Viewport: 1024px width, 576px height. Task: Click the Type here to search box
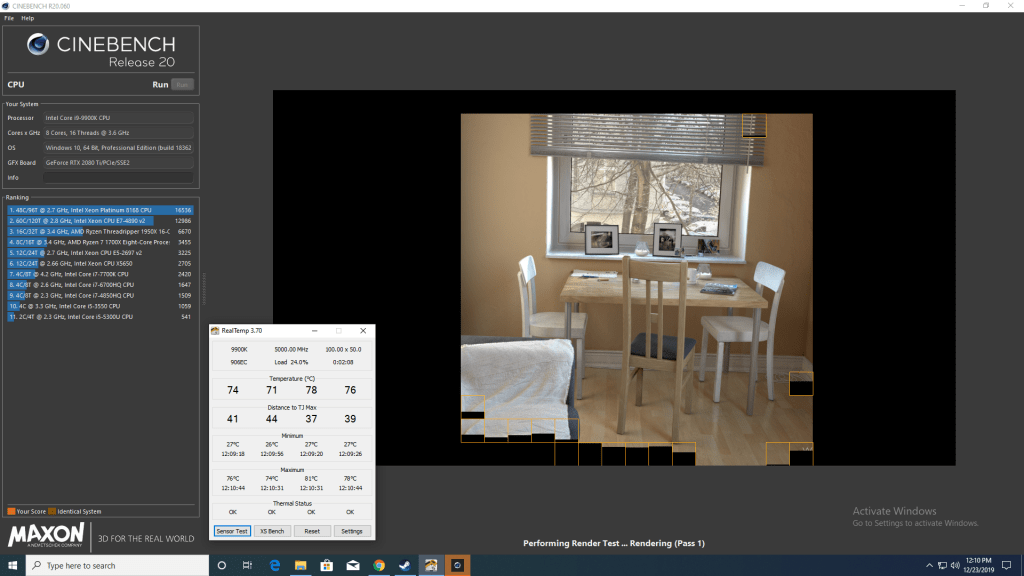pyautogui.click(x=117, y=566)
